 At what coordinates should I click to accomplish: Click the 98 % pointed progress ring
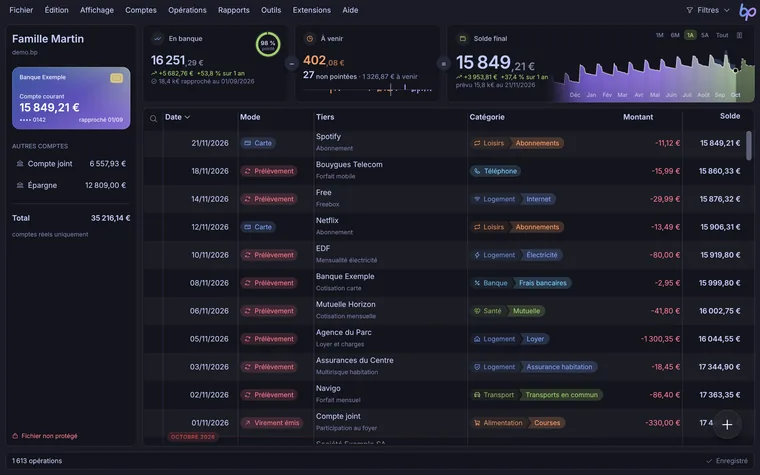click(268, 45)
